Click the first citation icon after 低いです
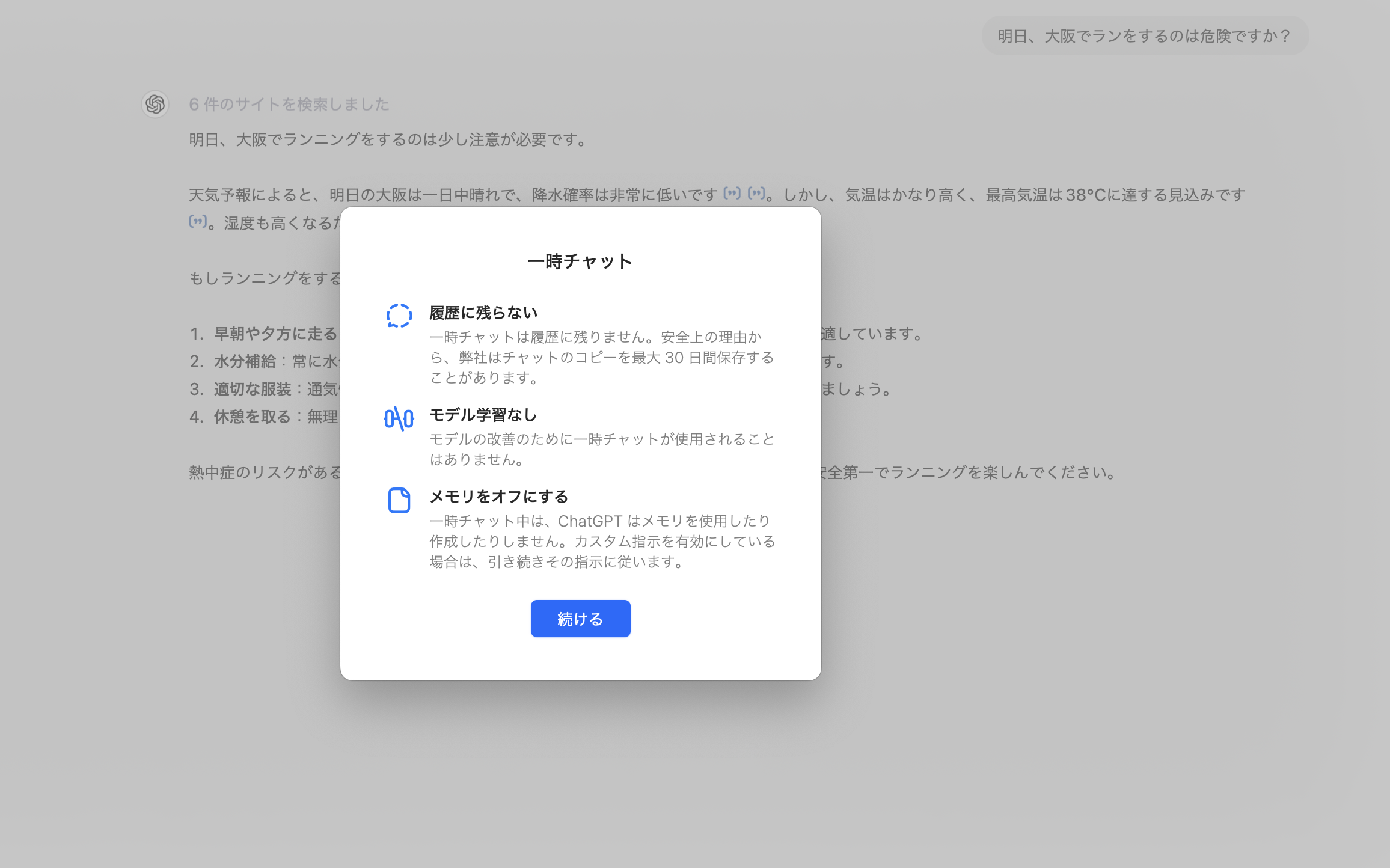This screenshot has width=1390, height=868. point(732,193)
